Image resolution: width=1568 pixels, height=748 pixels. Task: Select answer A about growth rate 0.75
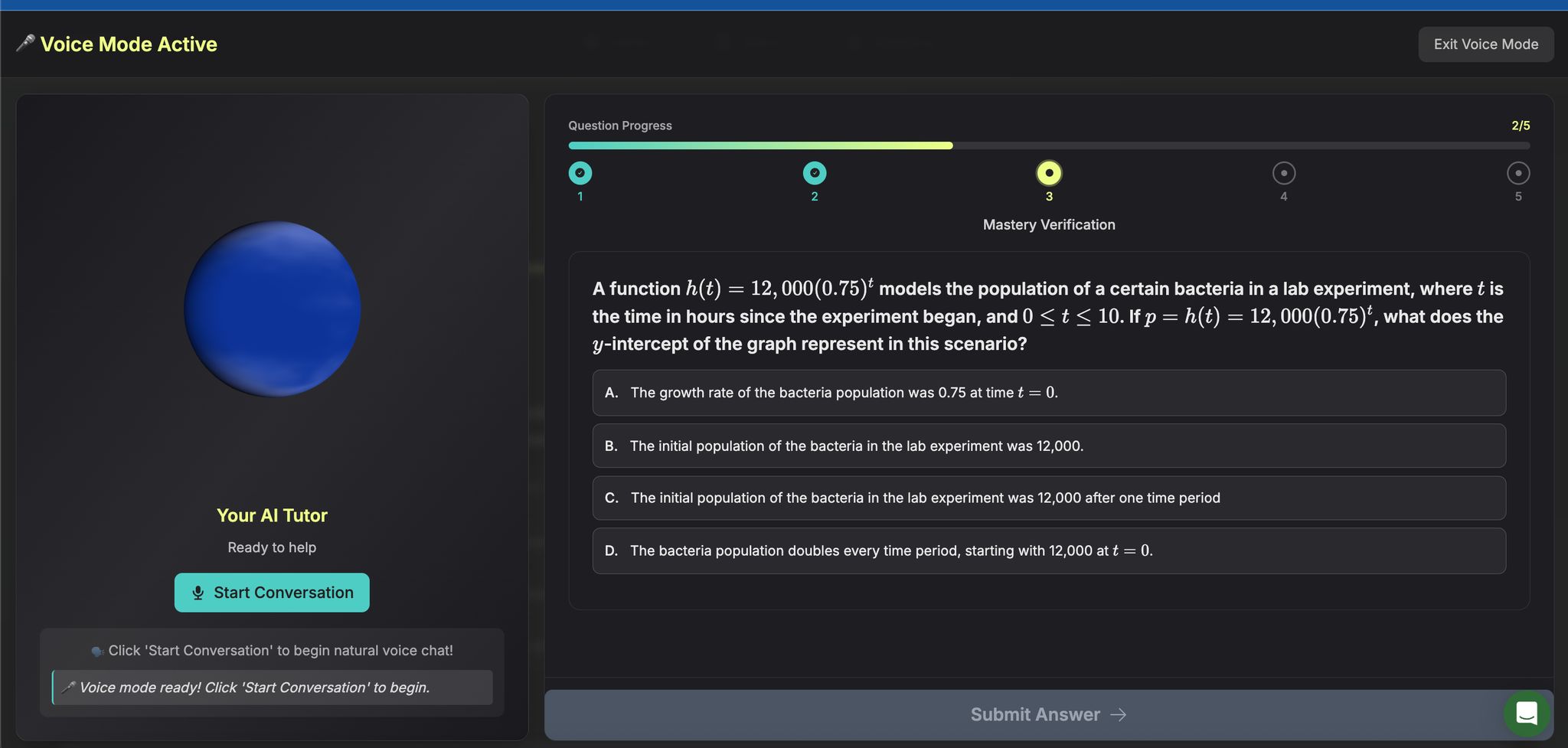1048,393
